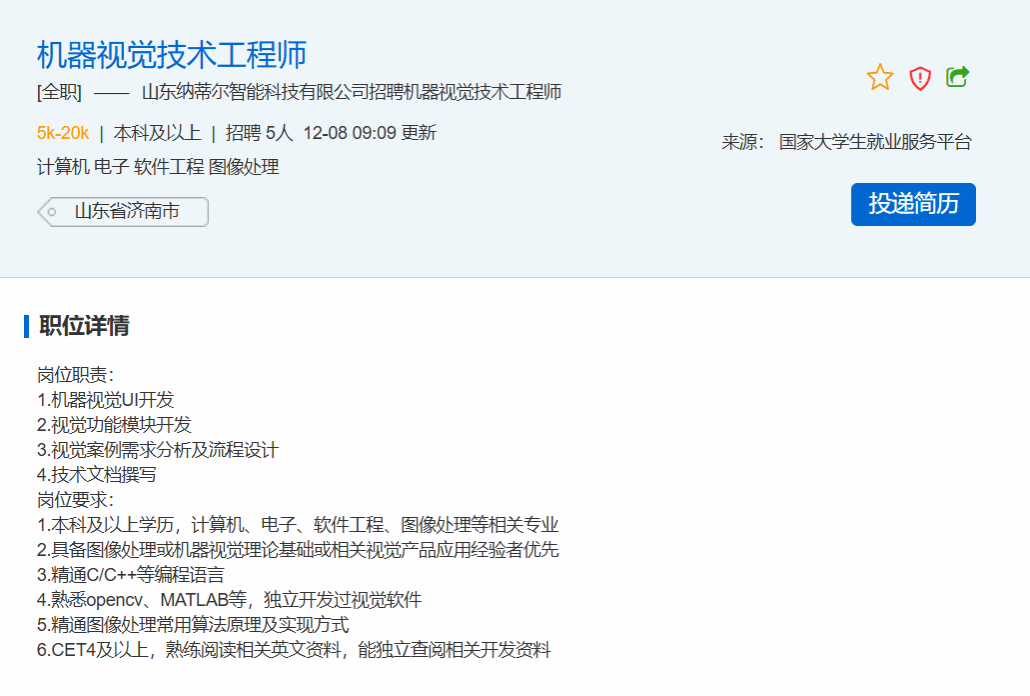Click the [全职] job type label

(59, 93)
